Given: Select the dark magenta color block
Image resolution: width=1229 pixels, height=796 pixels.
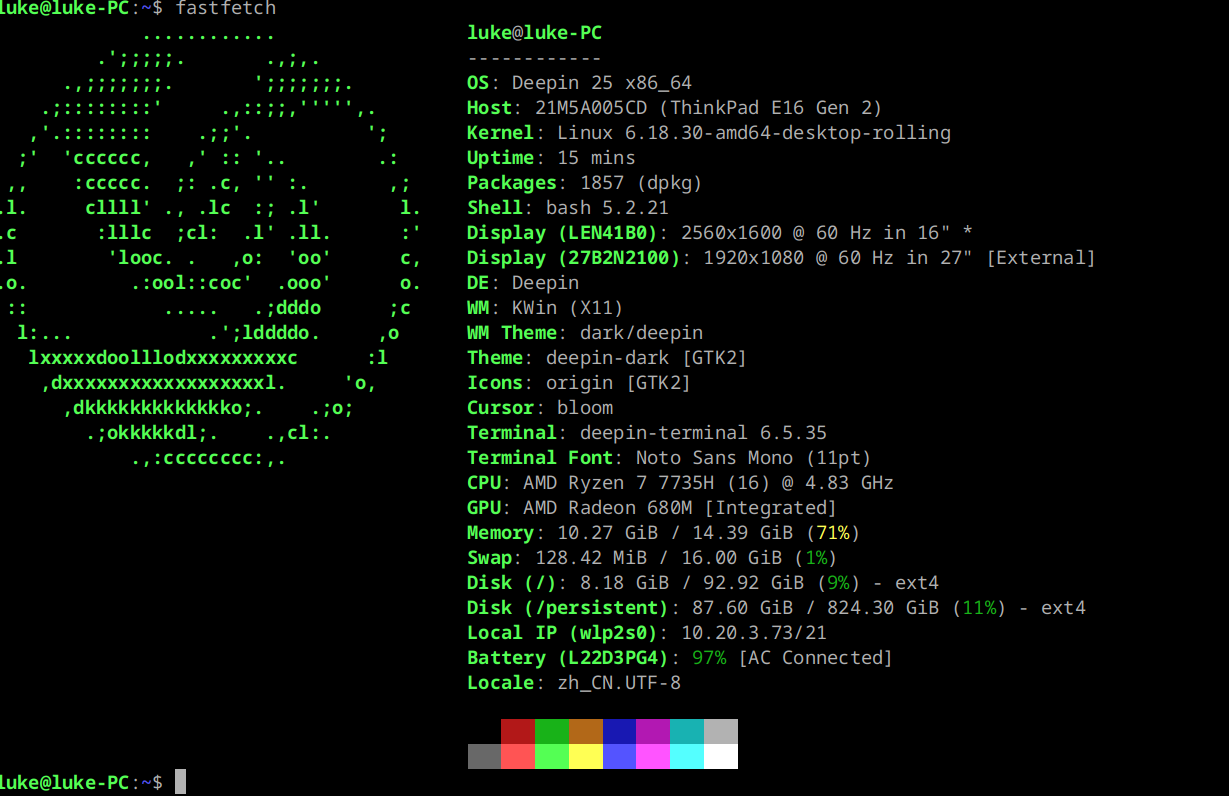Looking at the screenshot, I should [653, 732].
